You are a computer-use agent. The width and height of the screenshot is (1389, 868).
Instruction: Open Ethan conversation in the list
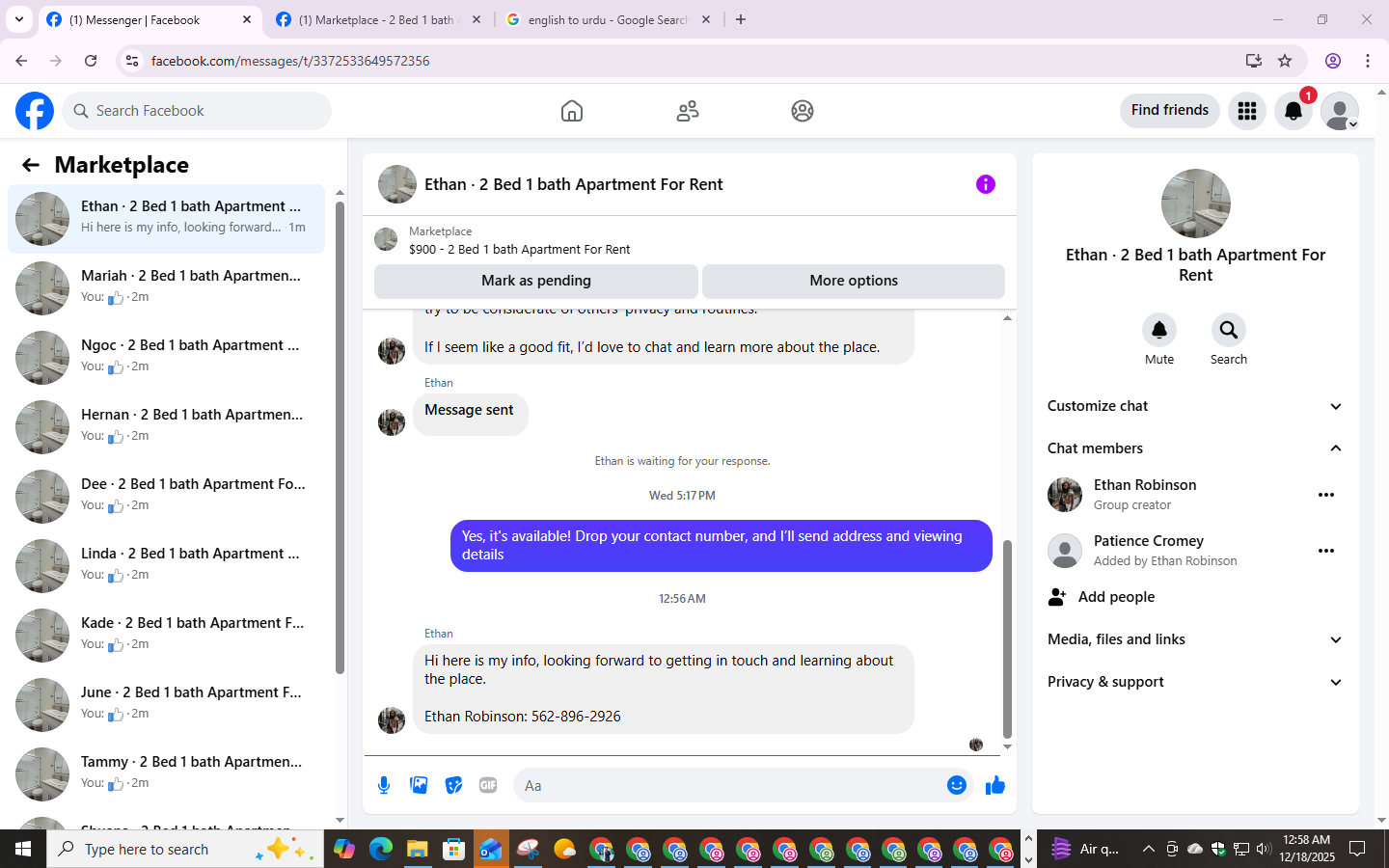point(167,219)
